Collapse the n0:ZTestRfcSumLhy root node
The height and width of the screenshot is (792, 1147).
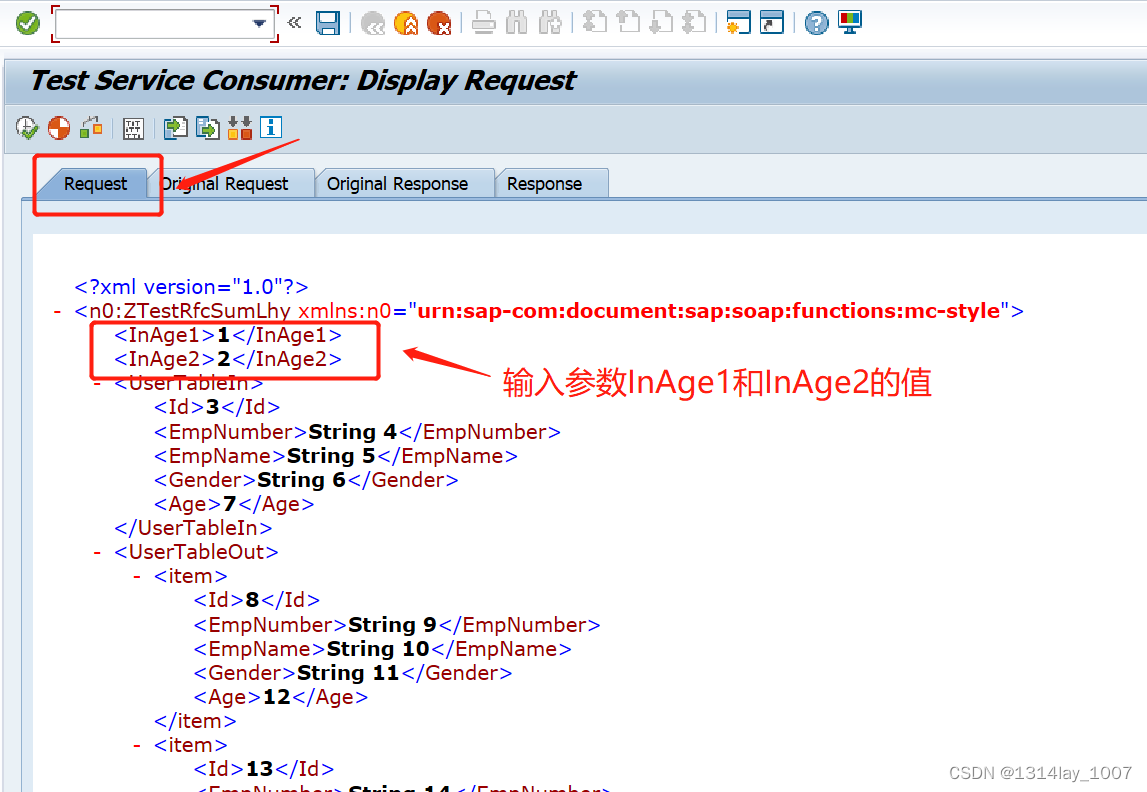click(x=57, y=312)
